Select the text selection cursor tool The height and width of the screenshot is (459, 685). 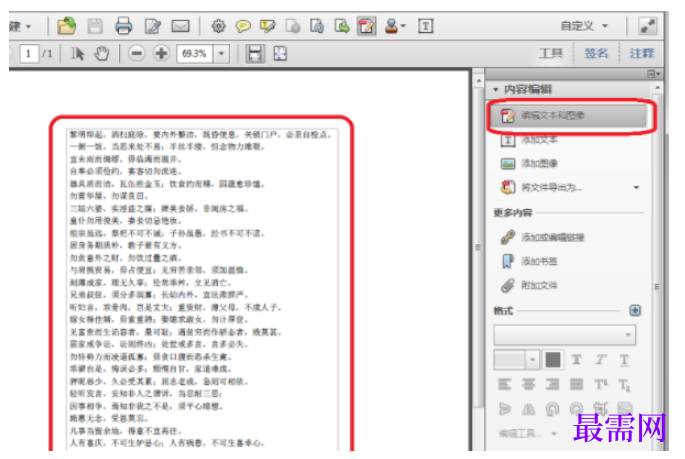[x=78, y=54]
